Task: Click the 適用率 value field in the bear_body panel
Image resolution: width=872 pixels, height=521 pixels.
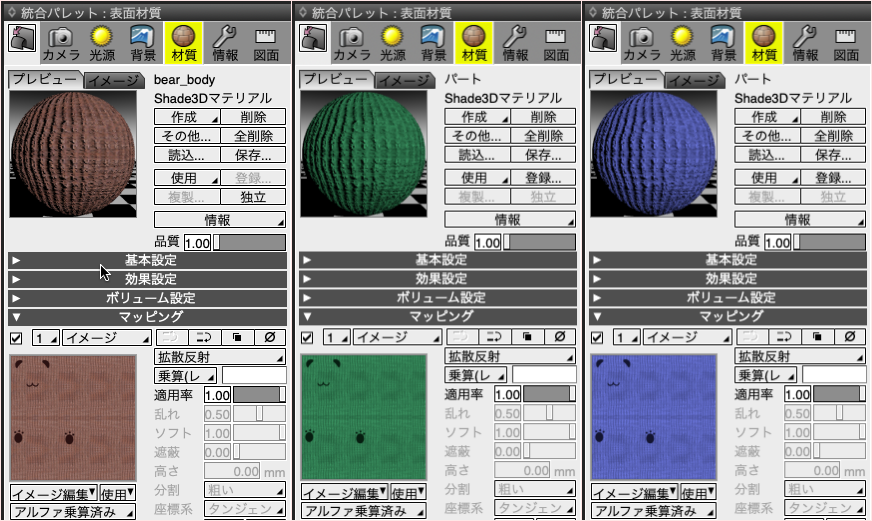Action: coord(217,395)
